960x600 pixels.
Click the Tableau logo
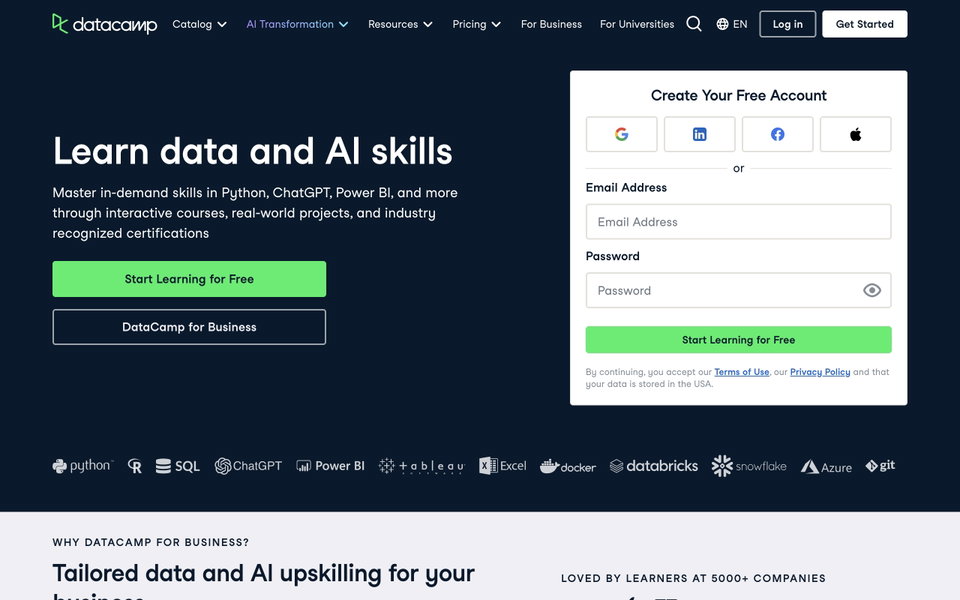click(422, 467)
